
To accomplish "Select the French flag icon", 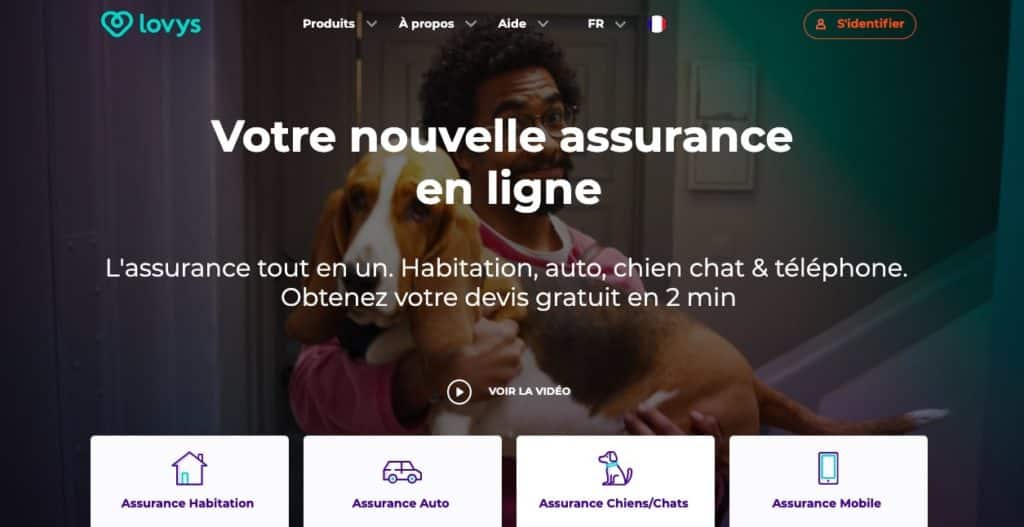I will 657,24.
